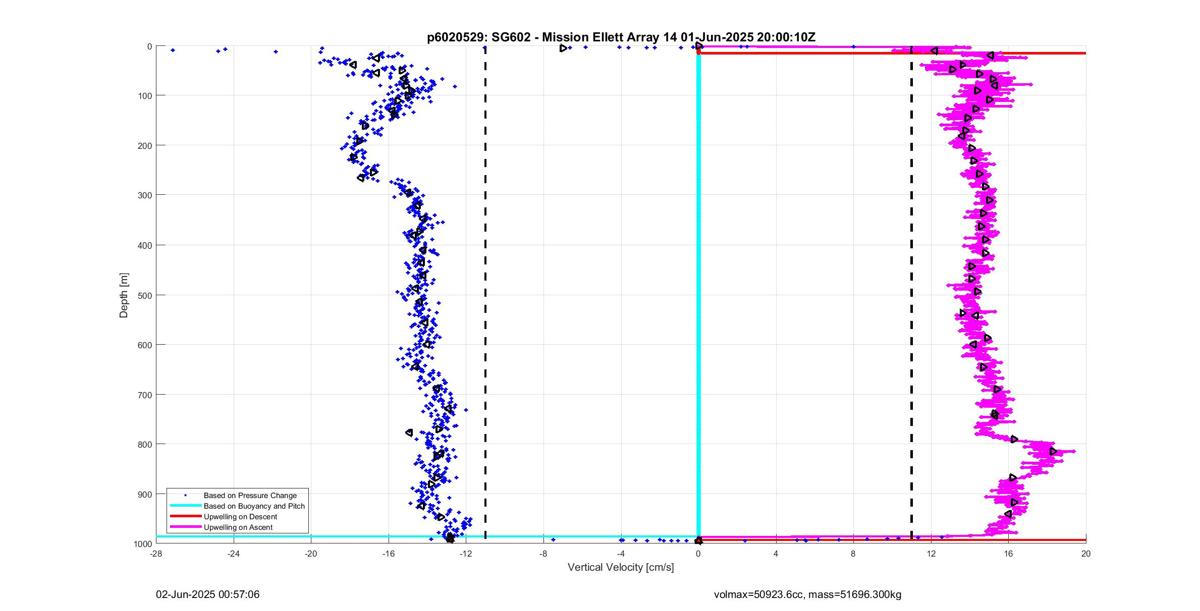Click the plot title p6020529: SG602 Mission Ellett Array
Viewport: 1200px width, 611px height.
tap(621, 36)
